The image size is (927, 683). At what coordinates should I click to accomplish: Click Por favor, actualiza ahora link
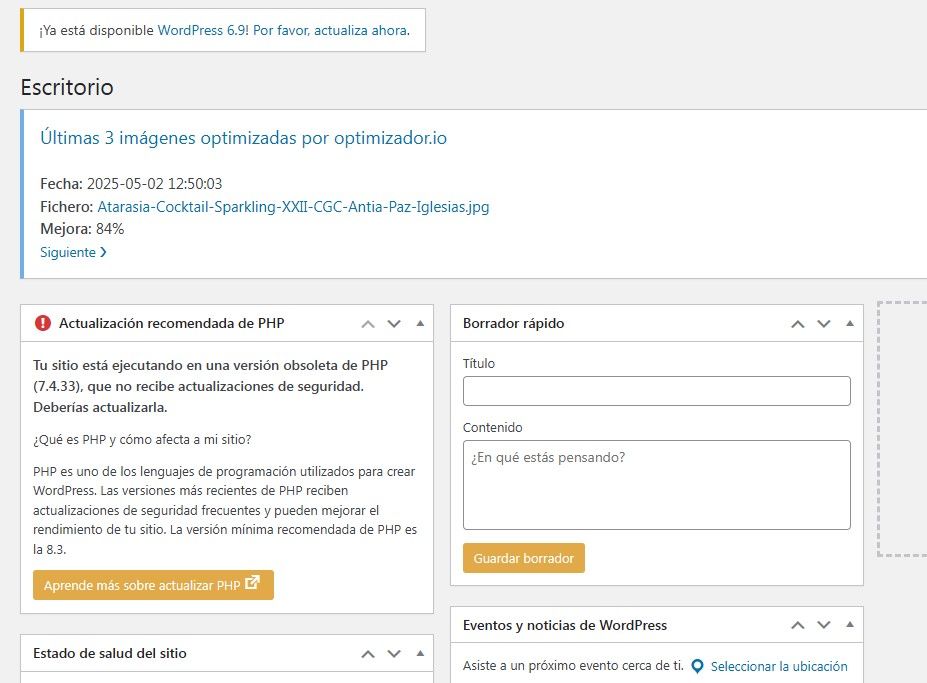click(x=330, y=31)
